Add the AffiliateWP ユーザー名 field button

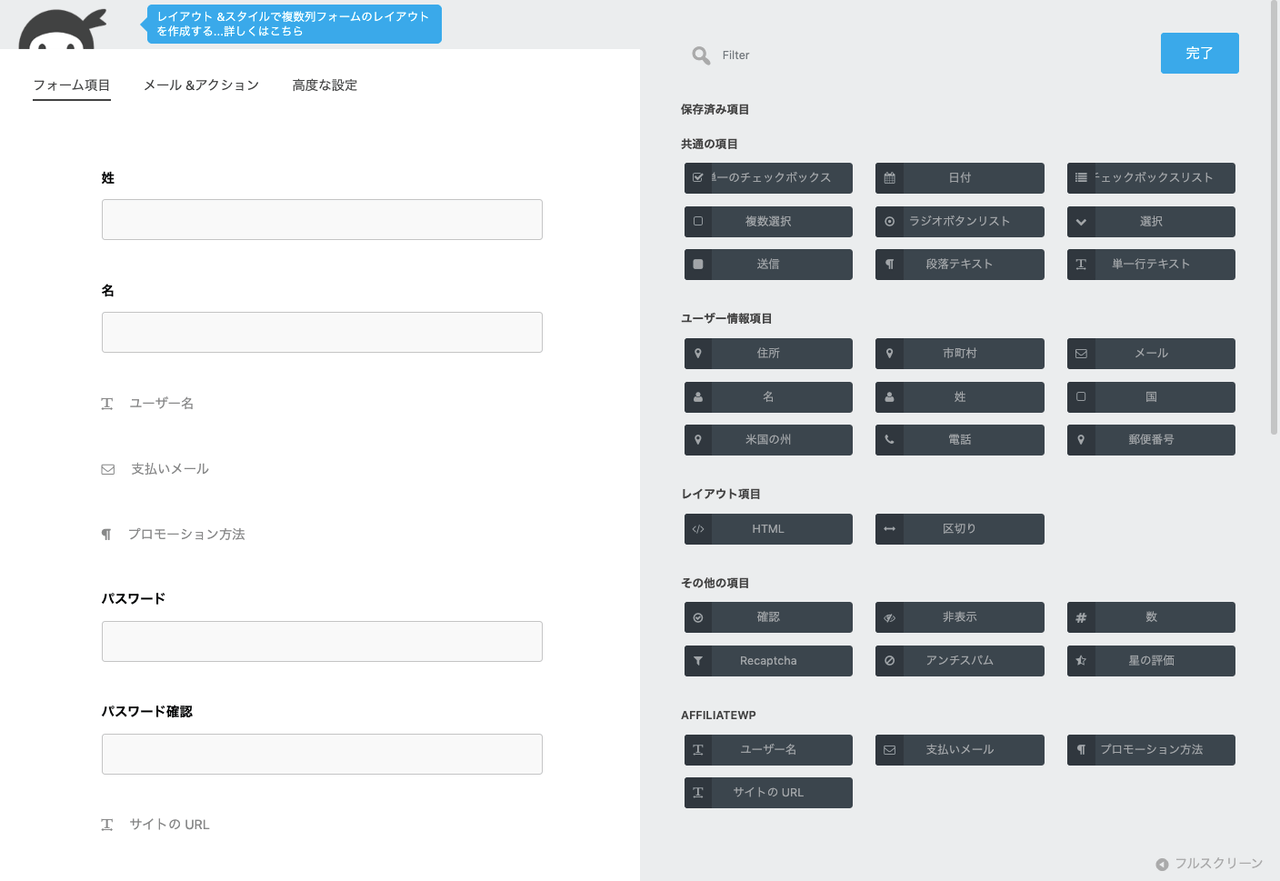pyautogui.click(x=768, y=750)
